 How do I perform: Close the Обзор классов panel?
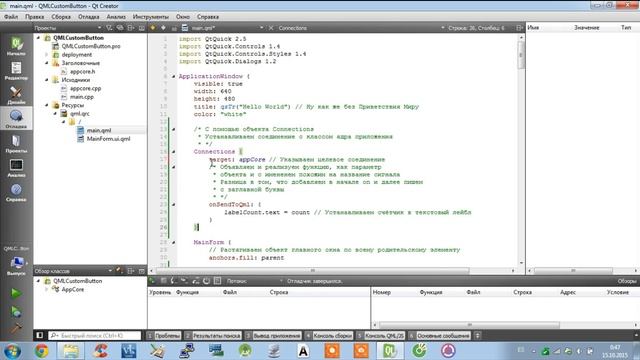142,271
